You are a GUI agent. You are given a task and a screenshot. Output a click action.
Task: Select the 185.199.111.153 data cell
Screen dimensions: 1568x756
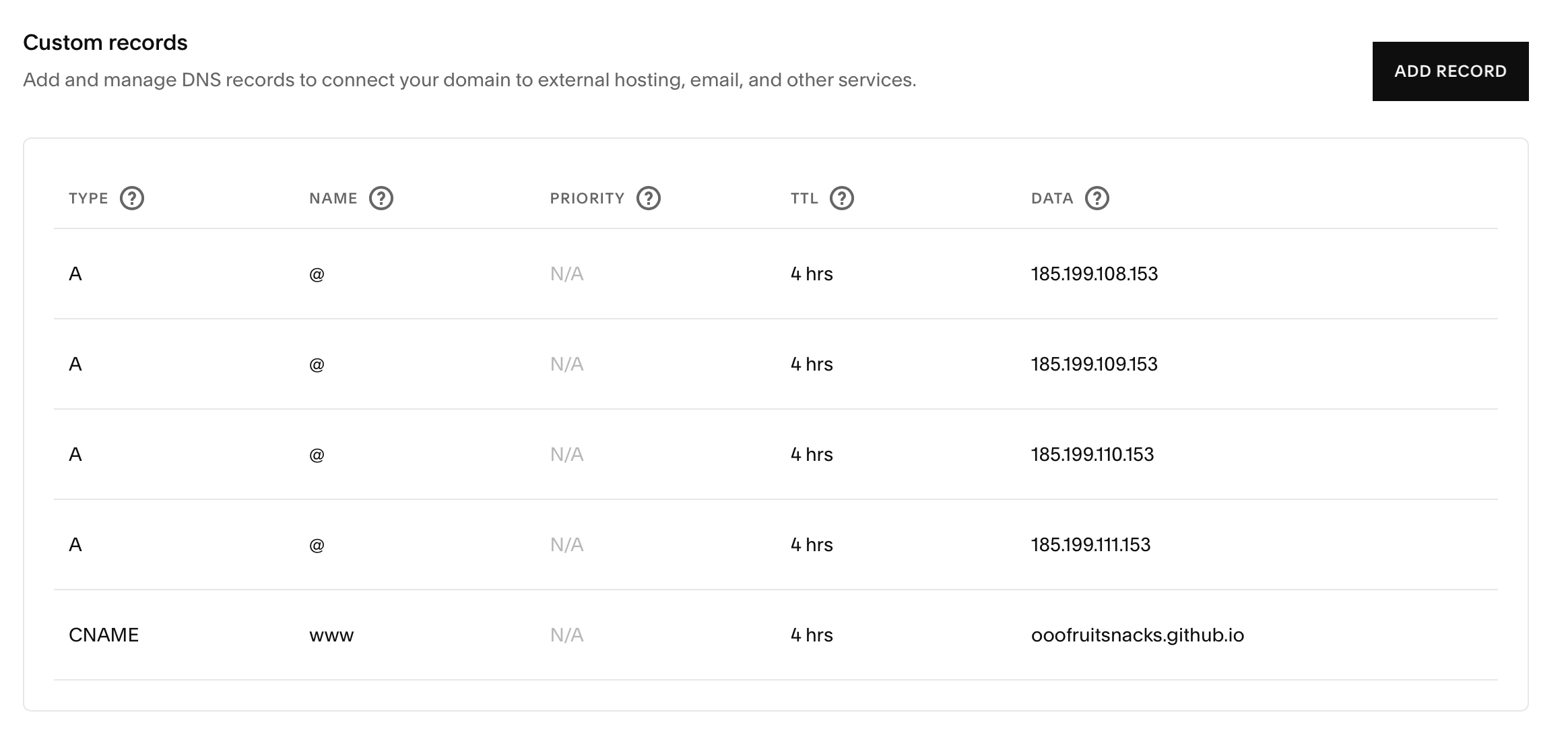[x=1091, y=544]
